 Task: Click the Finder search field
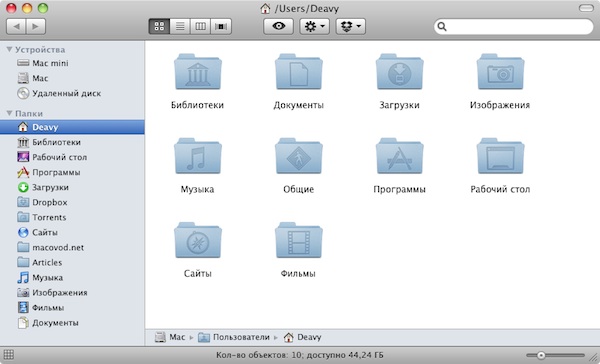click(x=514, y=26)
